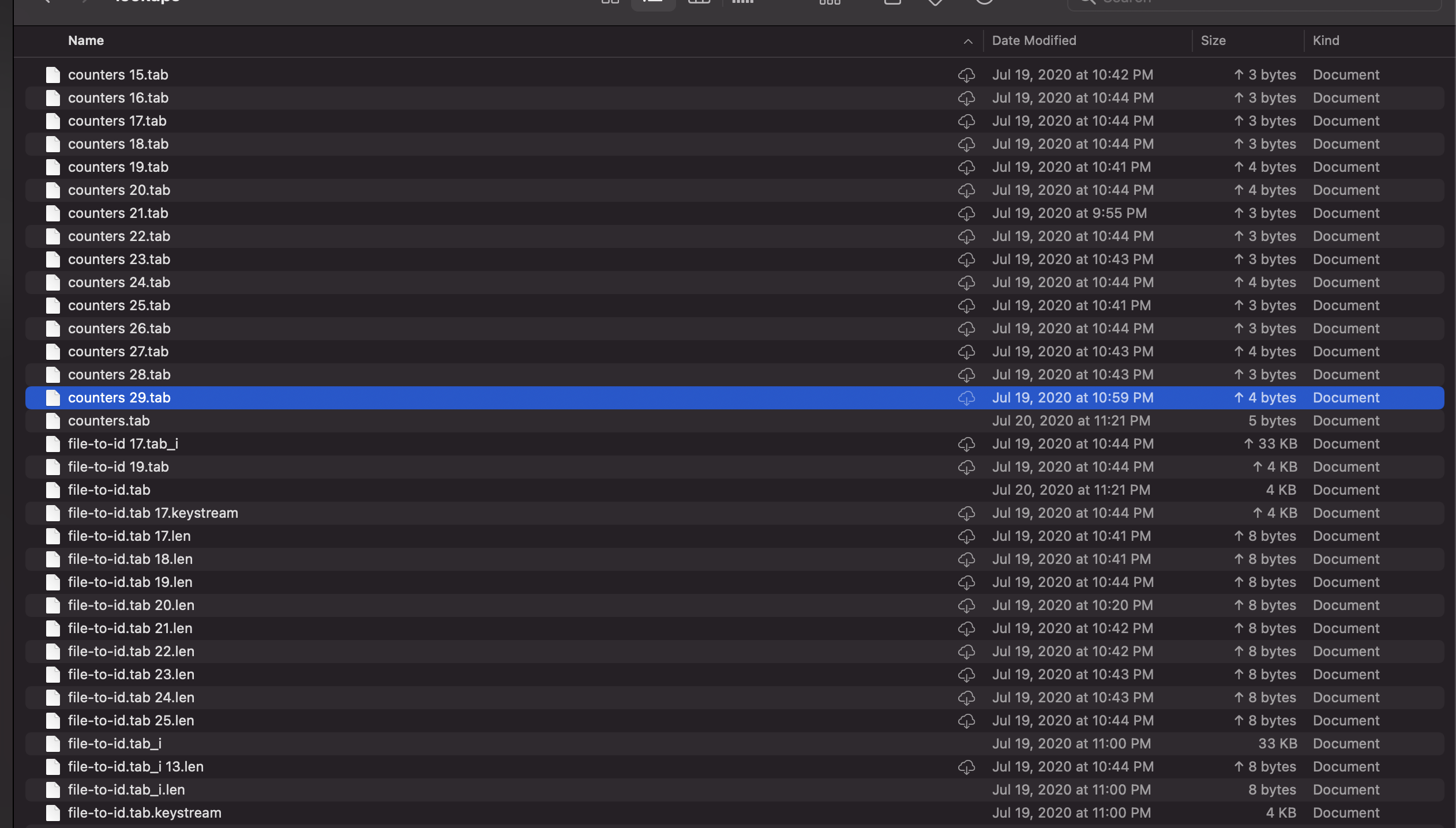Click file icon of file-to-id.tab.keystream
Image resolution: width=1456 pixels, height=828 pixels.
click(x=53, y=813)
